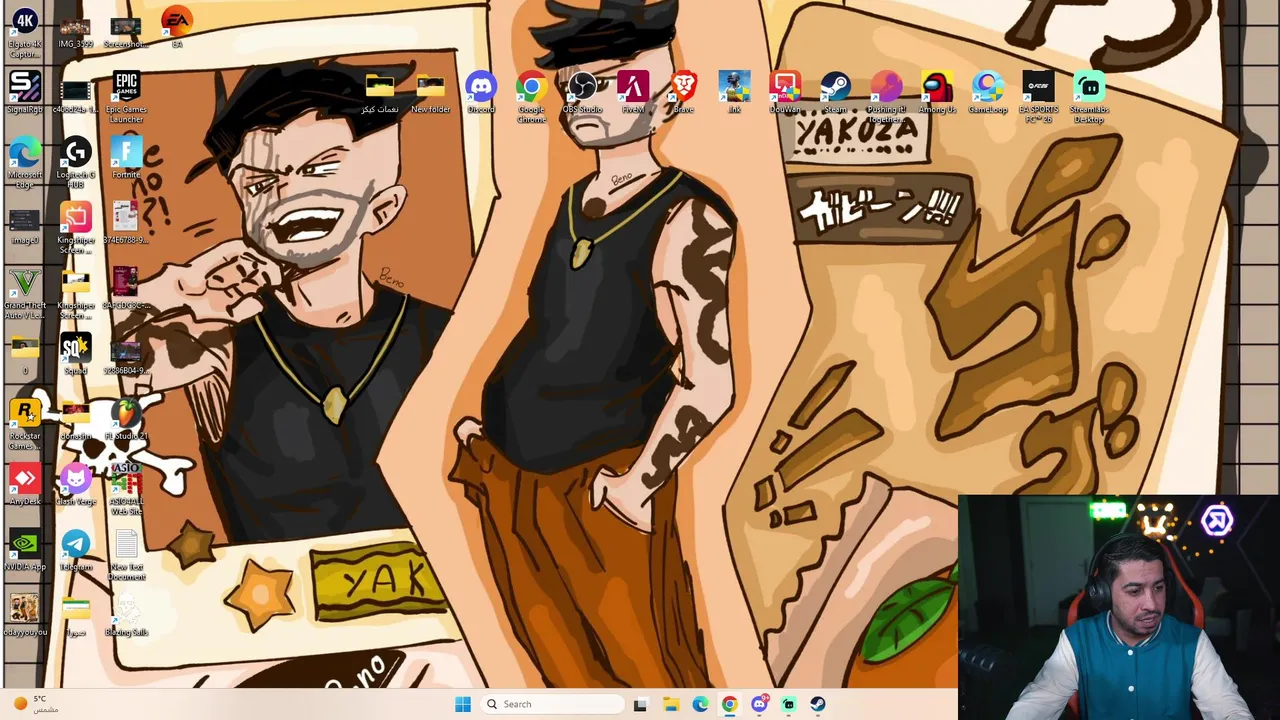Select the 374E6788-9 image file

[x=126, y=223]
